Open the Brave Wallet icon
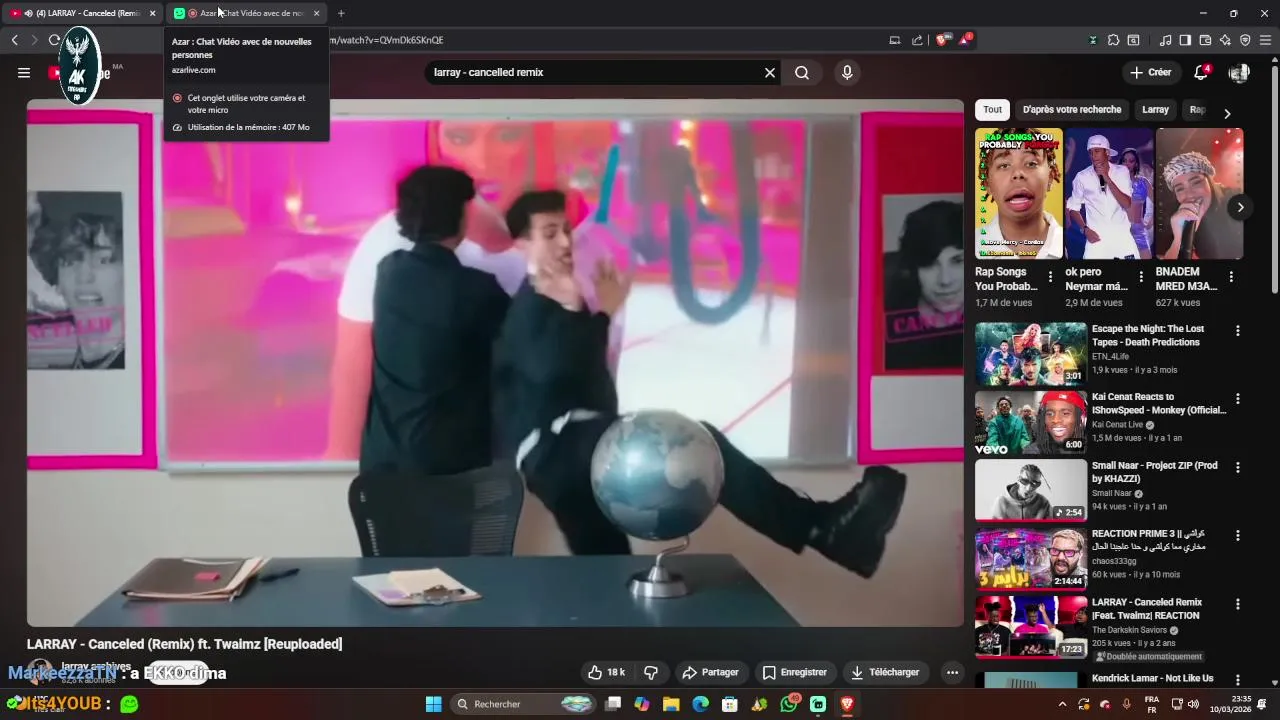Image resolution: width=1280 pixels, height=720 pixels. pos(1205,40)
